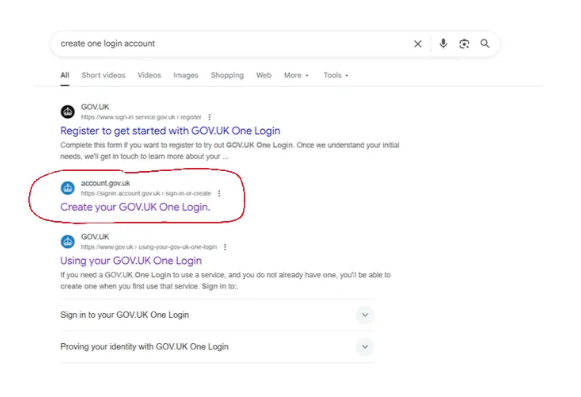Click the URL text ending 'using-your-gov-uk-one-login'
The image size is (581, 397).
click(149, 247)
